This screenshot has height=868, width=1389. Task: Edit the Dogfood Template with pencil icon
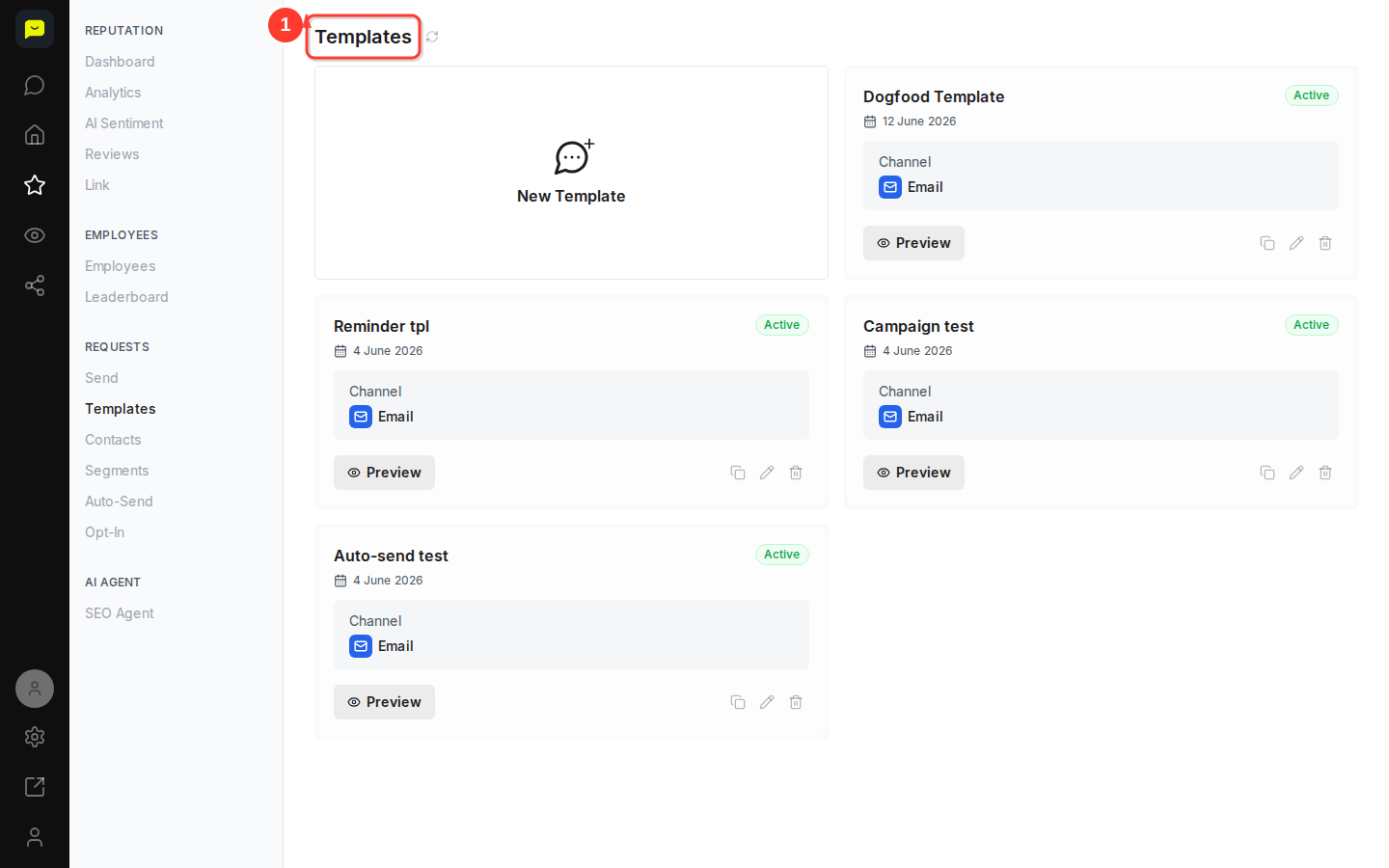[1296, 243]
